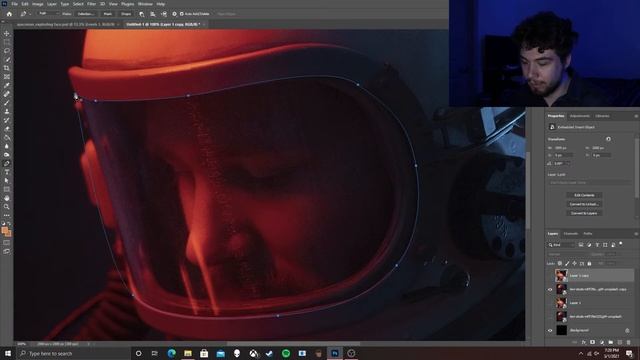Open the File menu

click(x=14, y=4)
